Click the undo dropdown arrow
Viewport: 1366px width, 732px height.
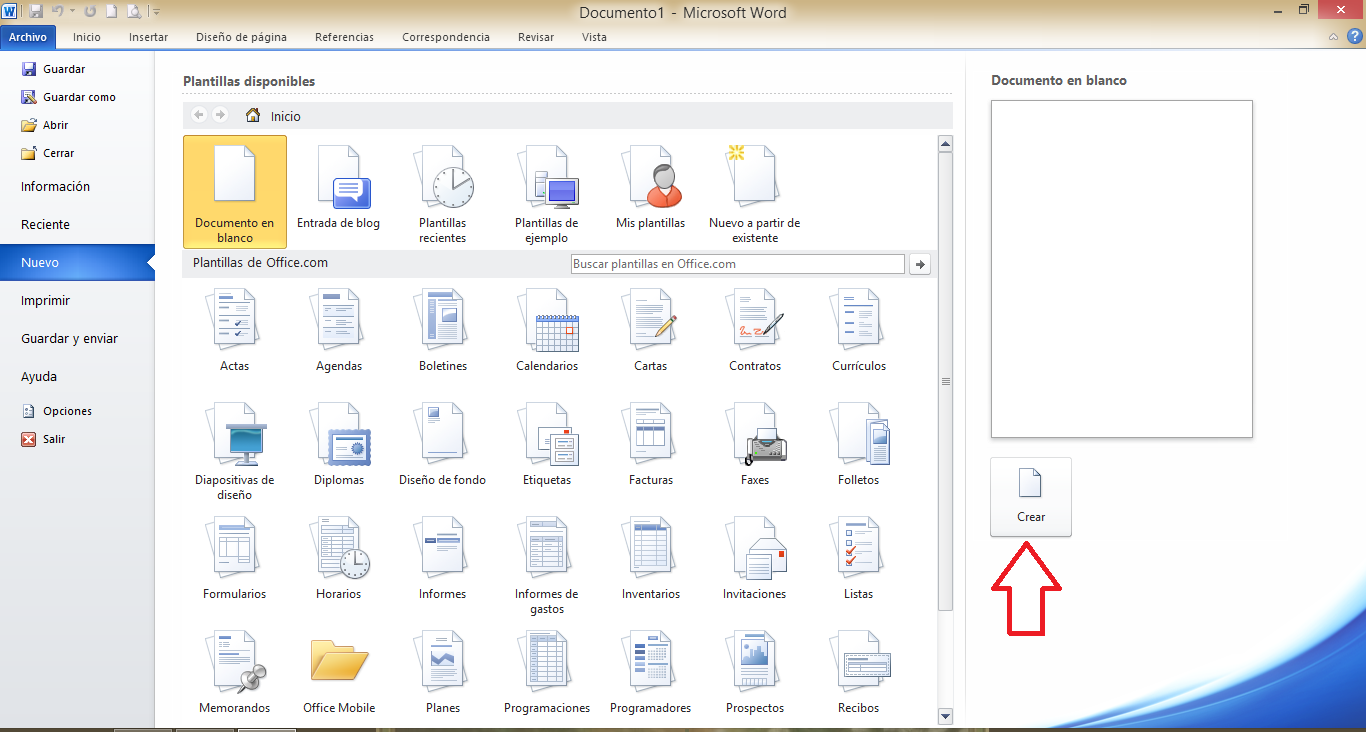coord(73,12)
